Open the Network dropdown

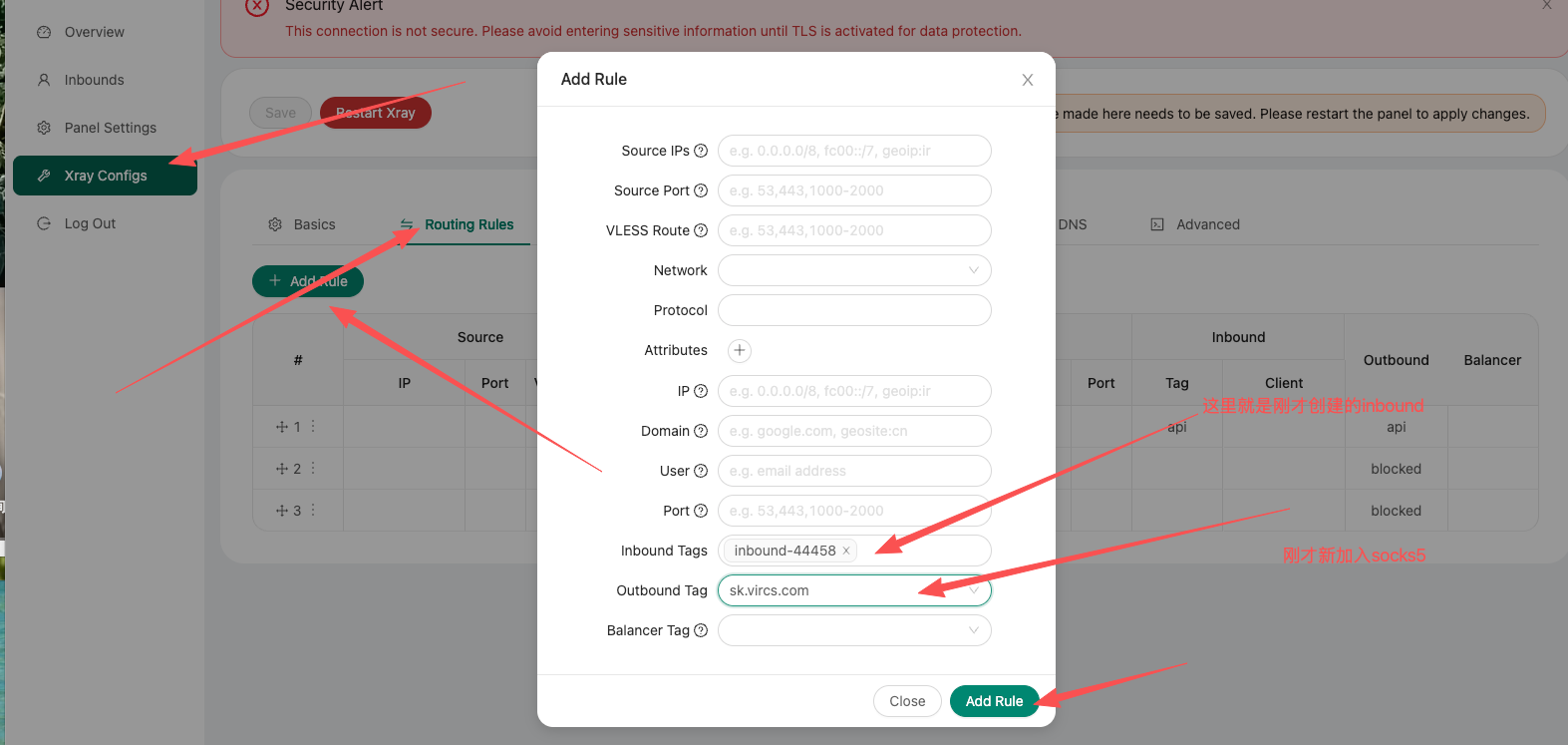(854, 270)
